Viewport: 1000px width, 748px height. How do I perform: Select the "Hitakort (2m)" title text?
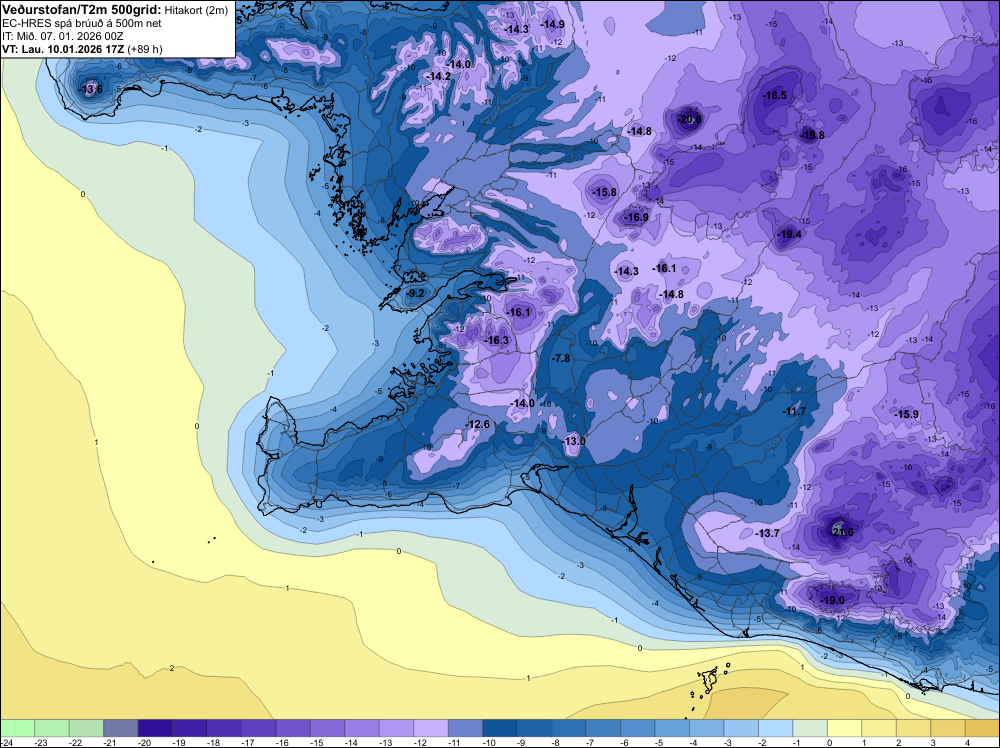(x=196, y=10)
